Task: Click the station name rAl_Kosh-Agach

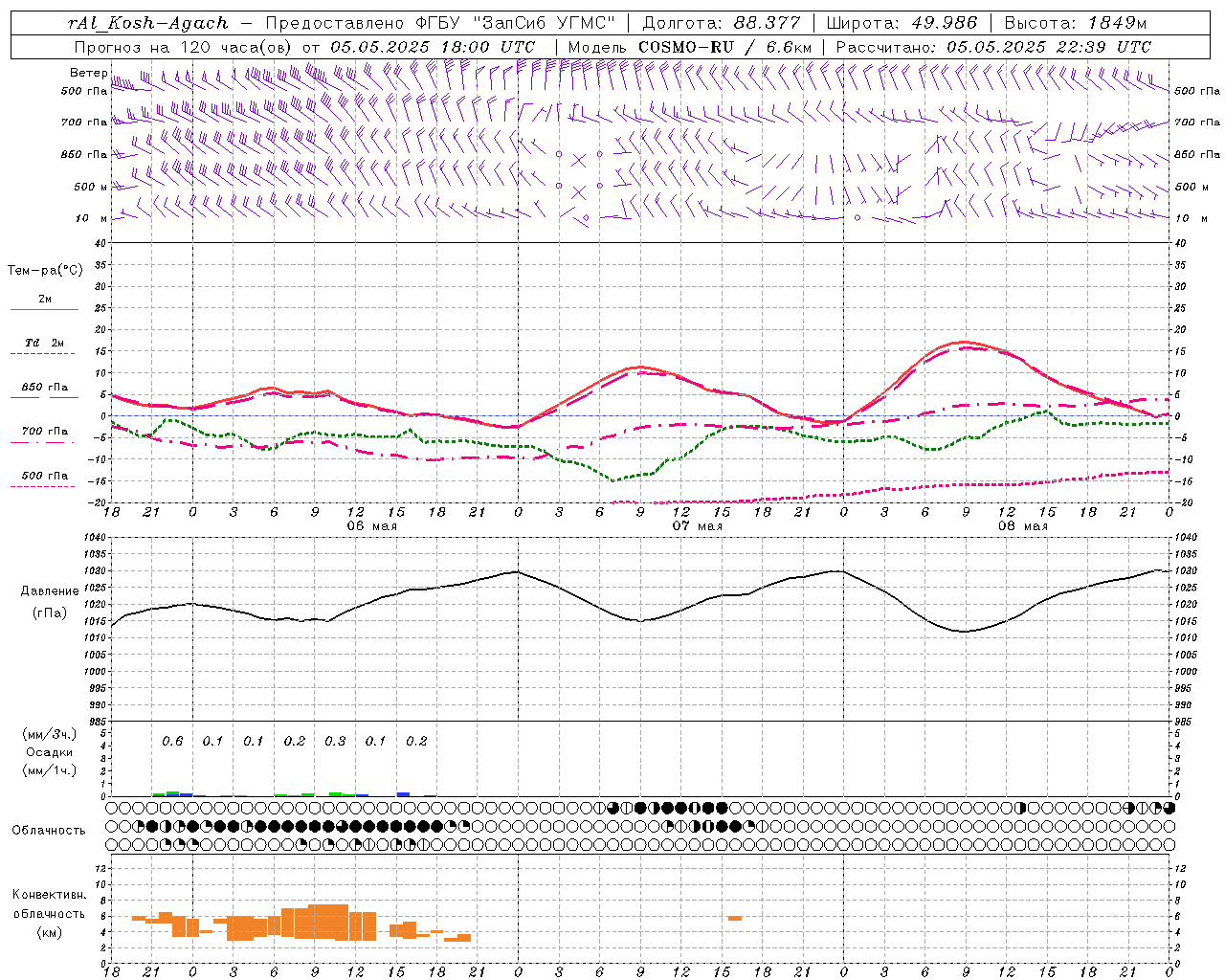Action: (148, 23)
